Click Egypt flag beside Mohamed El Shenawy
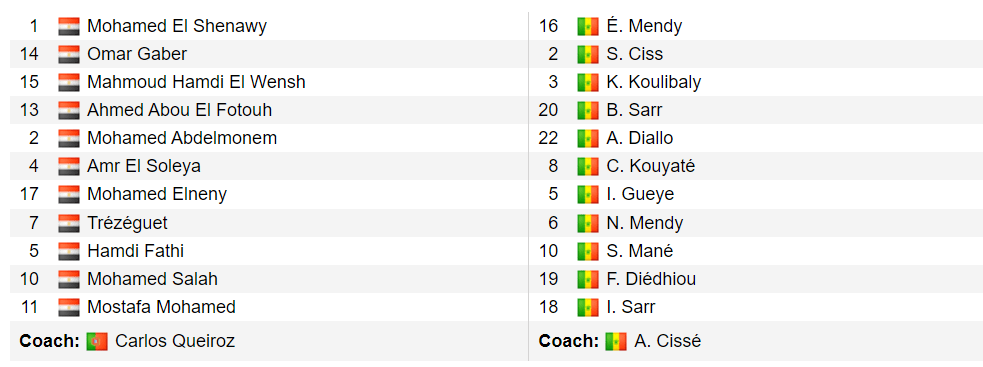Viewport: 983px width, 367px height. pyautogui.click(x=68, y=26)
